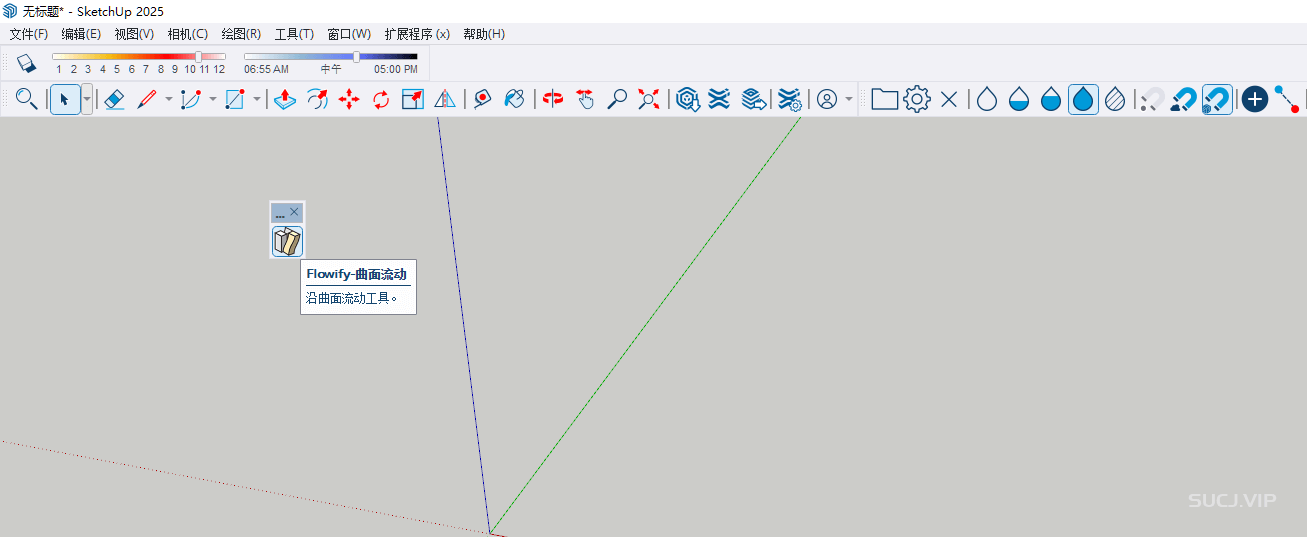Click the Zoom magnifier tool
The width and height of the screenshot is (1307, 537).
(x=618, y=99)
